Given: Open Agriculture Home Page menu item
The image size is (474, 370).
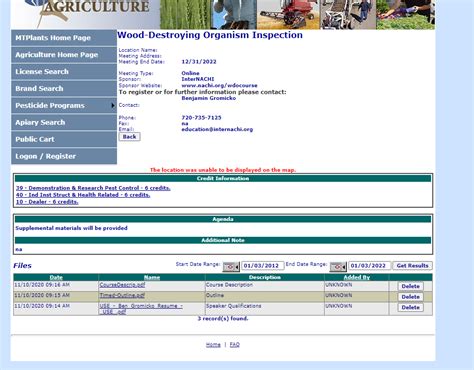Looking at the screenshot, I should tap(64, 55).
